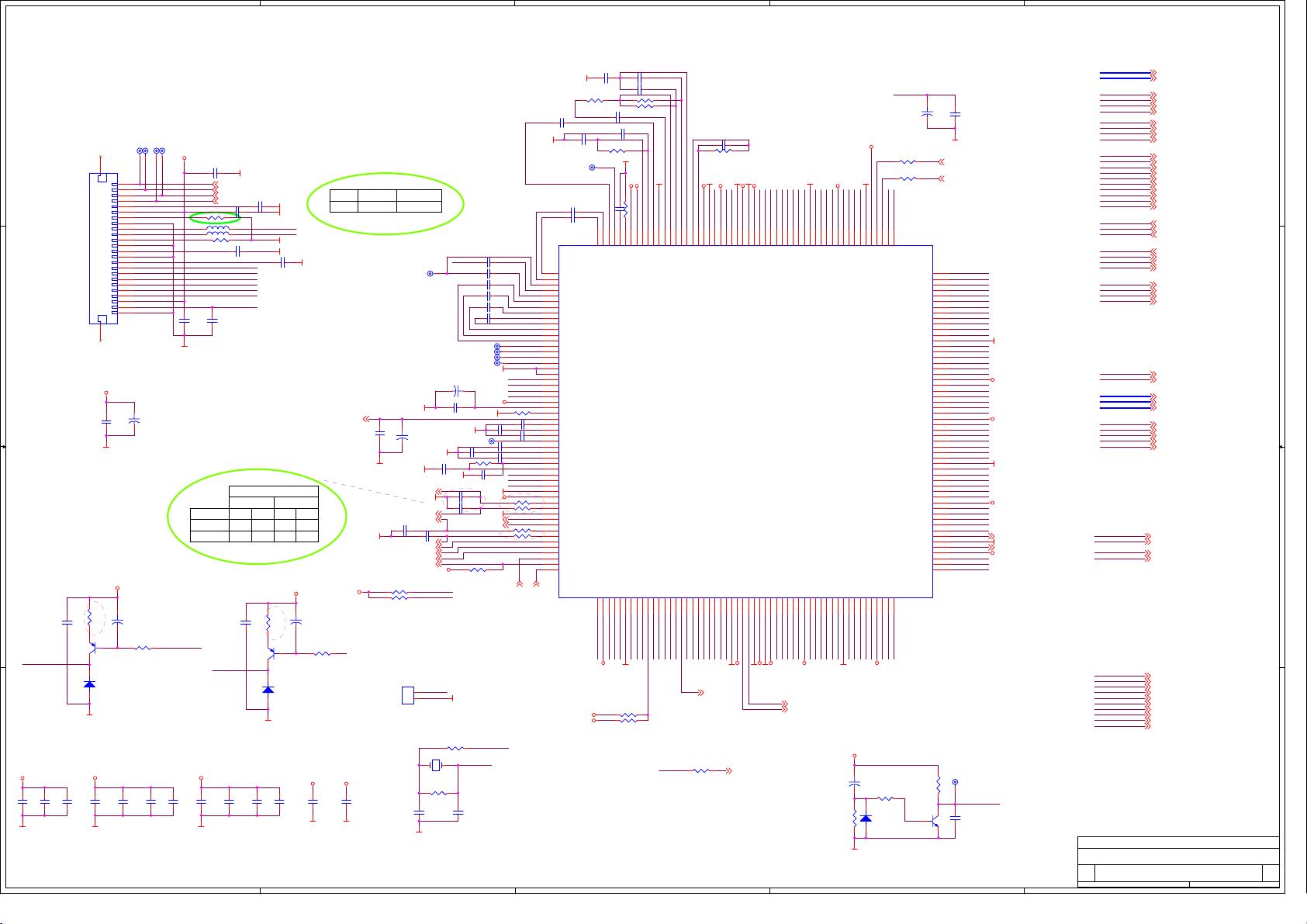
Task: Select the crystal oscillator symbol at bottom center
Action: (436, 766)
